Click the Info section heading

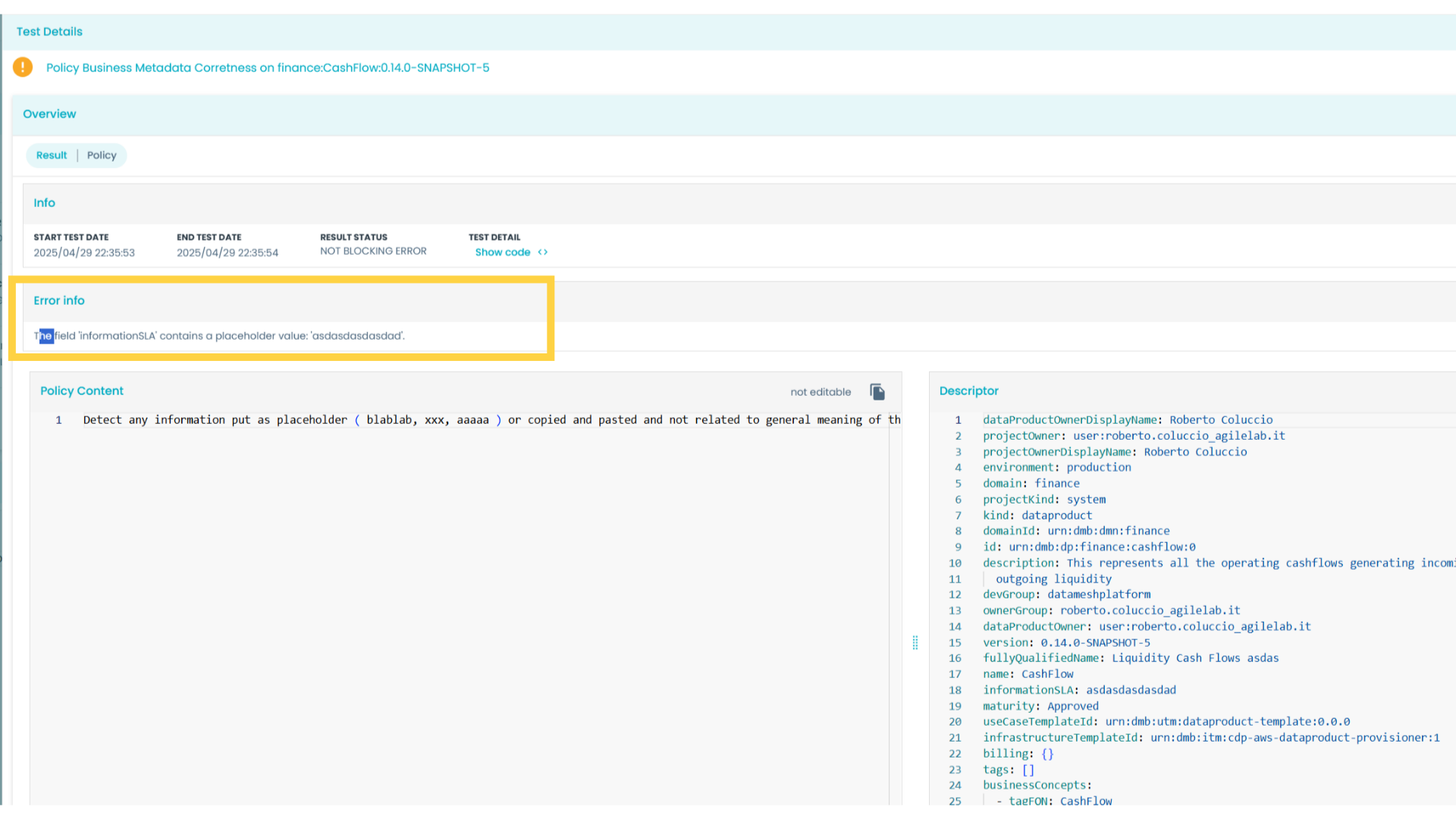pyautogui.click(x=44, y=202)
